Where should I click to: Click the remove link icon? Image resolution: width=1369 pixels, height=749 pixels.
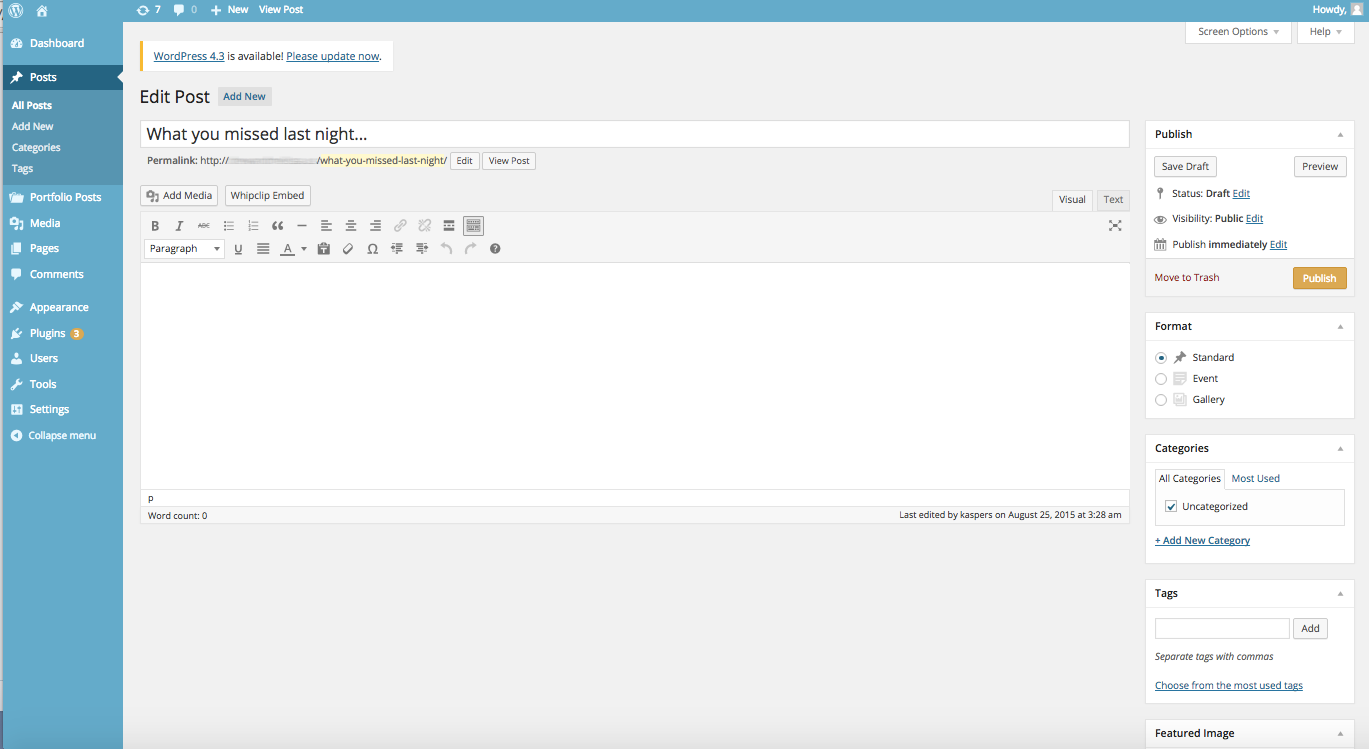click(424, 226)
